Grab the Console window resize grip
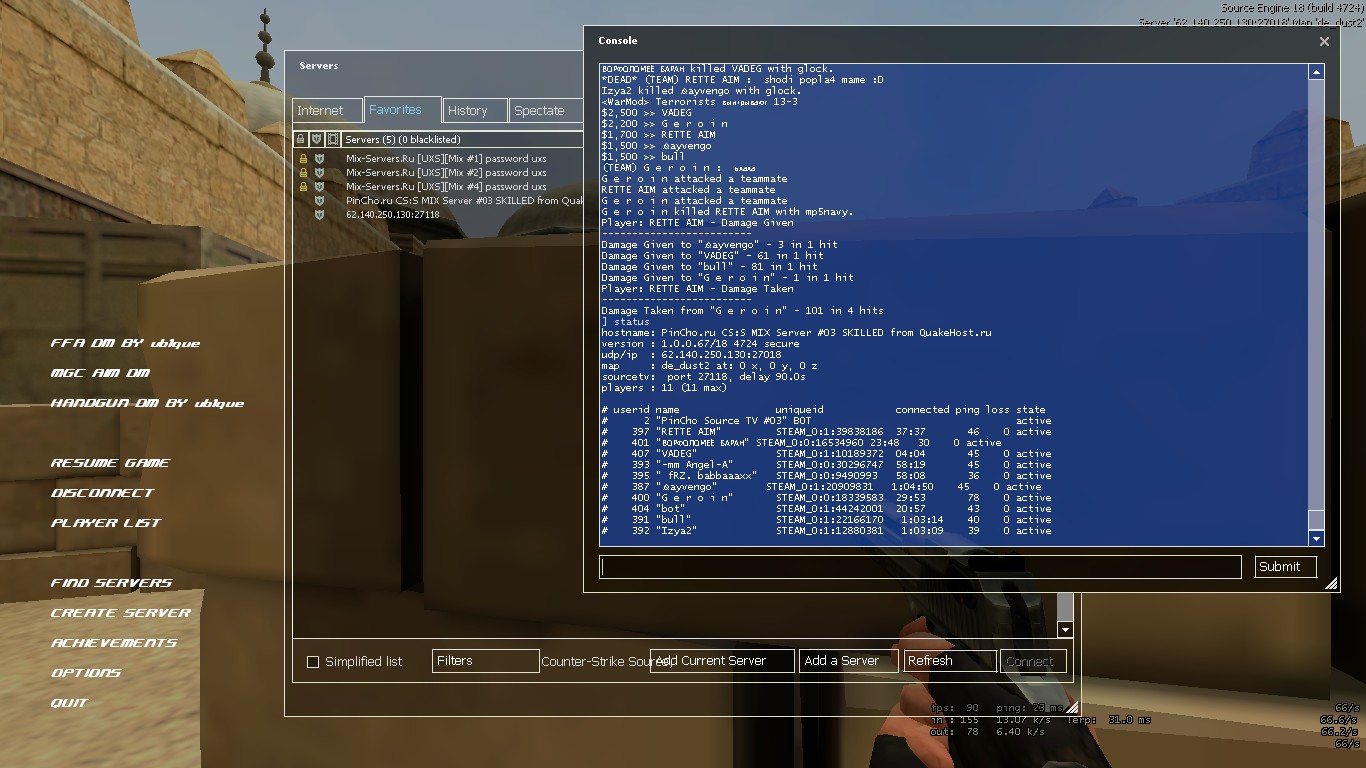 coord(1331,583)
